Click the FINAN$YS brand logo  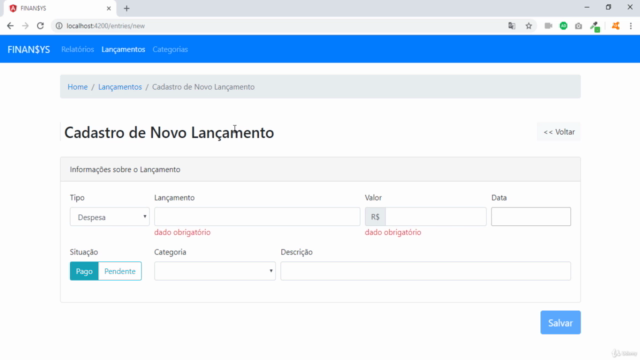coord(29,49)
